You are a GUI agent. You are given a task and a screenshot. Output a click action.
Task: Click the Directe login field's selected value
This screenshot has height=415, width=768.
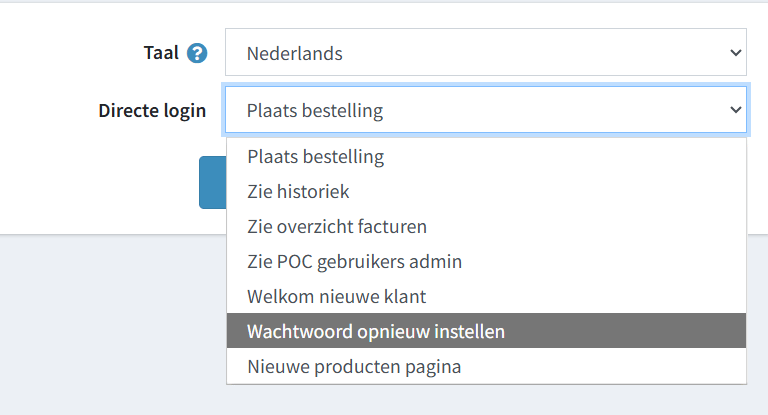(315, 110)
